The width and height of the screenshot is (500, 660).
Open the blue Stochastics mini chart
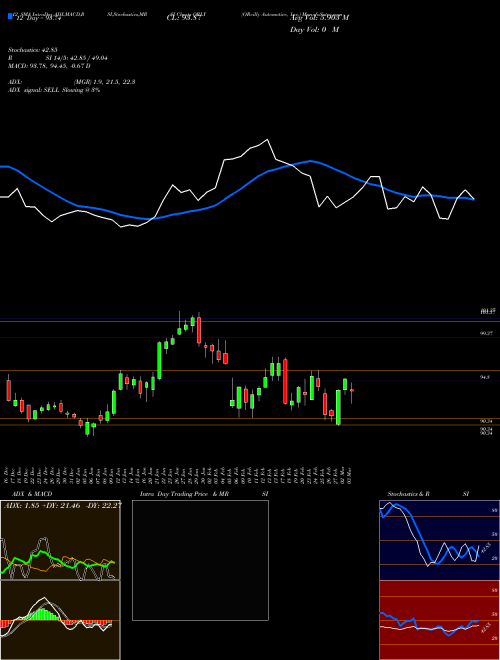[439, 540]
